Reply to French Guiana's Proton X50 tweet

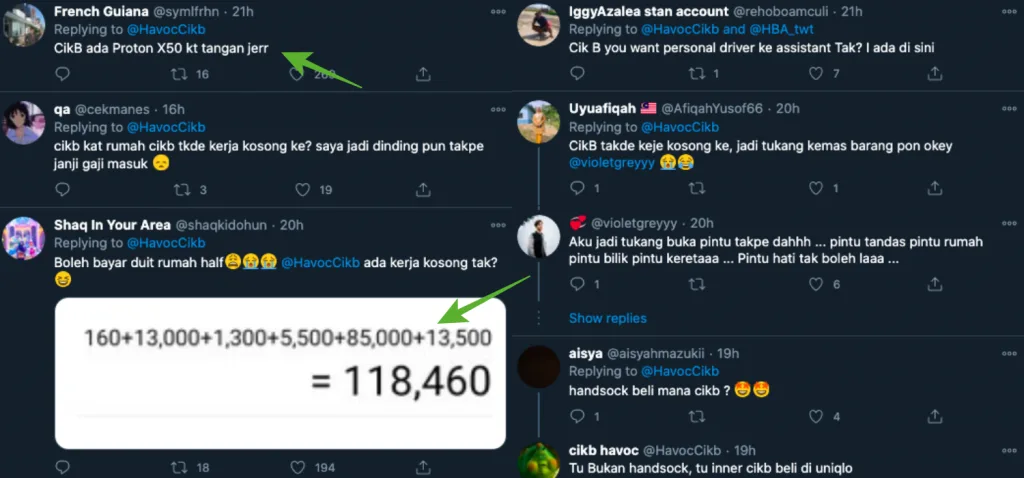[x=62, y=74]
